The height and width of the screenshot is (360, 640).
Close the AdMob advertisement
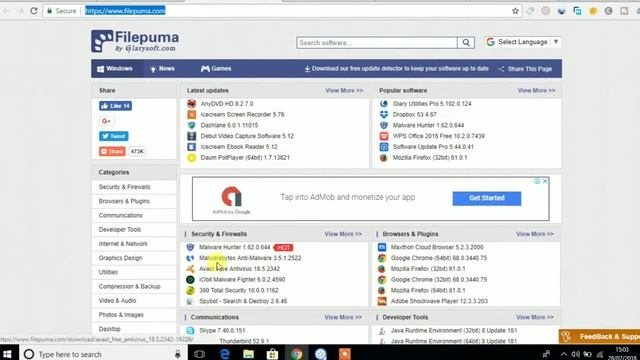click(545, 181)
